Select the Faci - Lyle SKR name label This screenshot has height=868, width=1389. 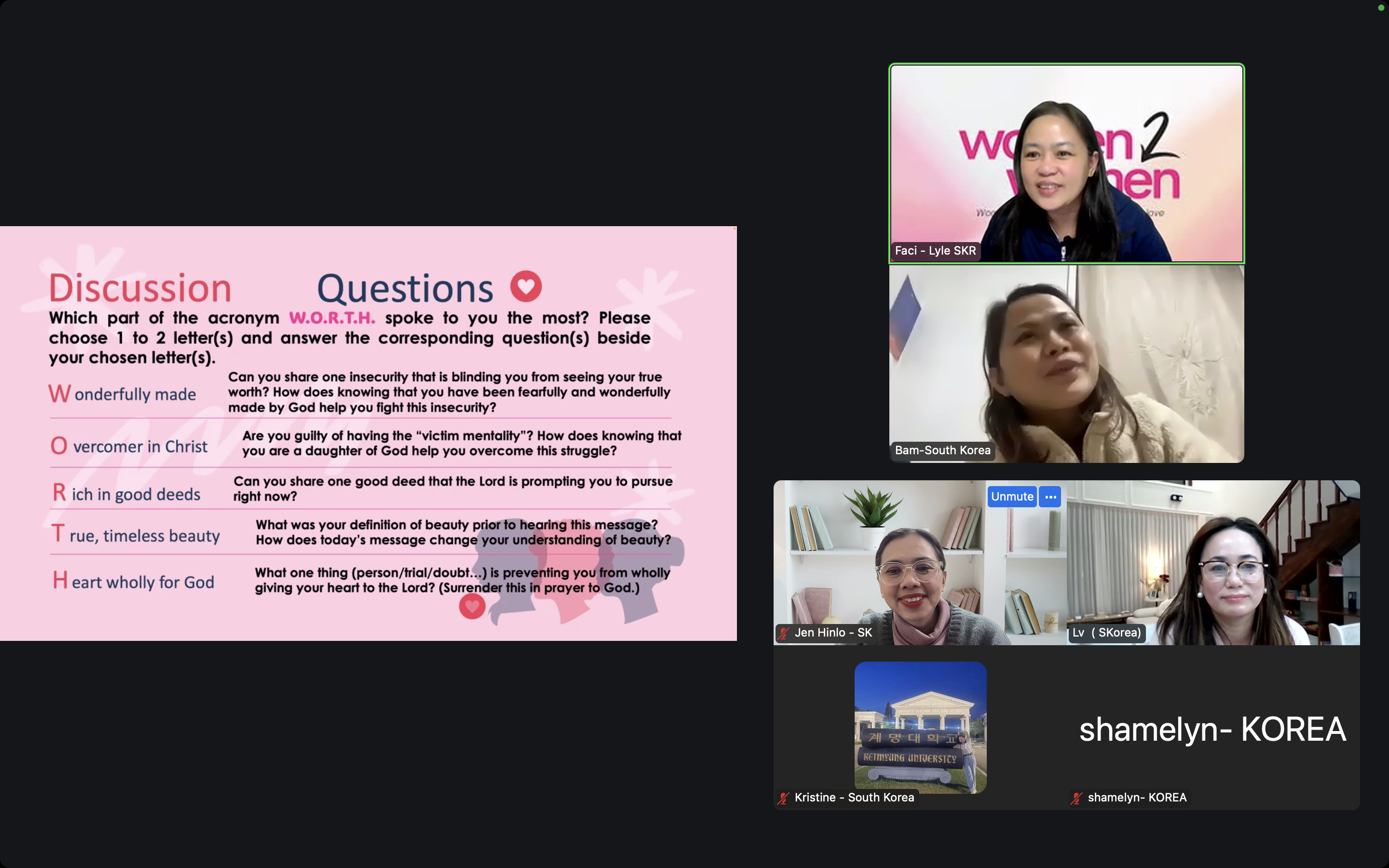pyautogui.click(x=935, y=251)
